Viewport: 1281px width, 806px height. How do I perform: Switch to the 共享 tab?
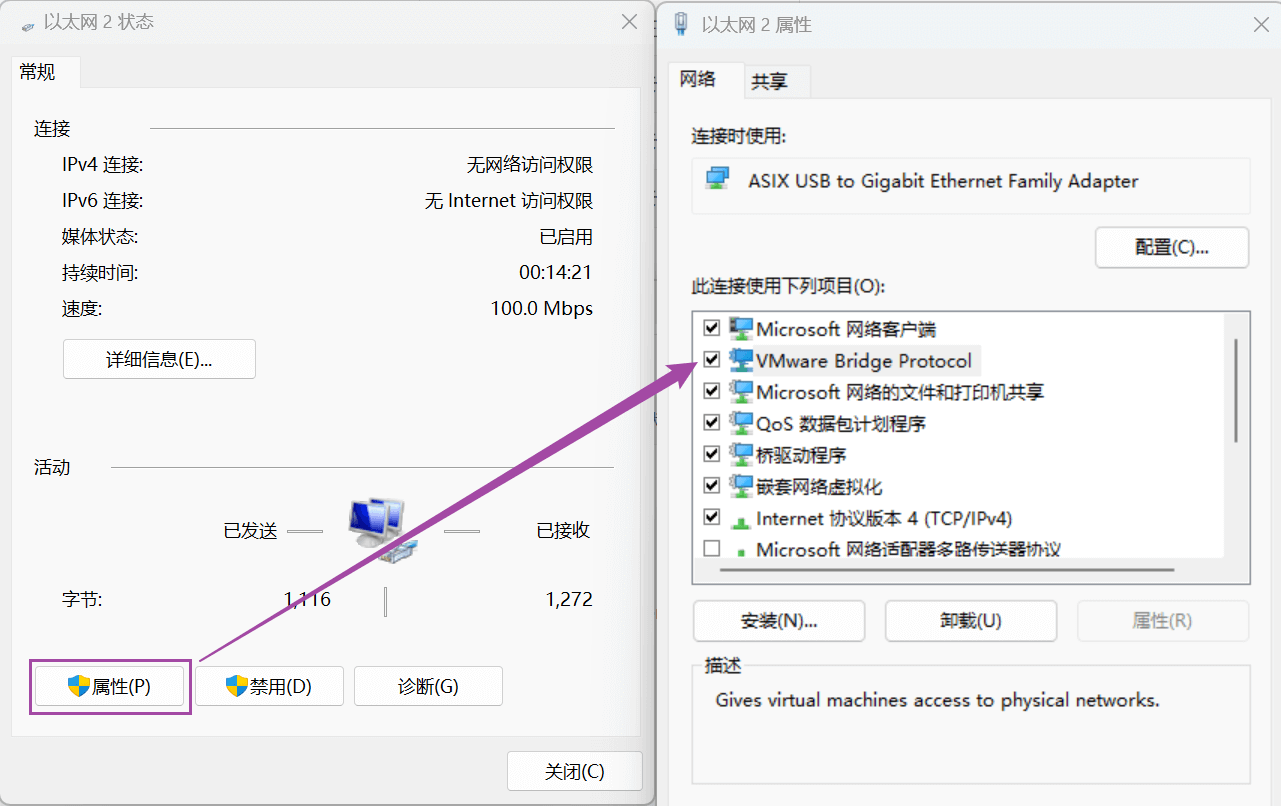coord(770,82)
